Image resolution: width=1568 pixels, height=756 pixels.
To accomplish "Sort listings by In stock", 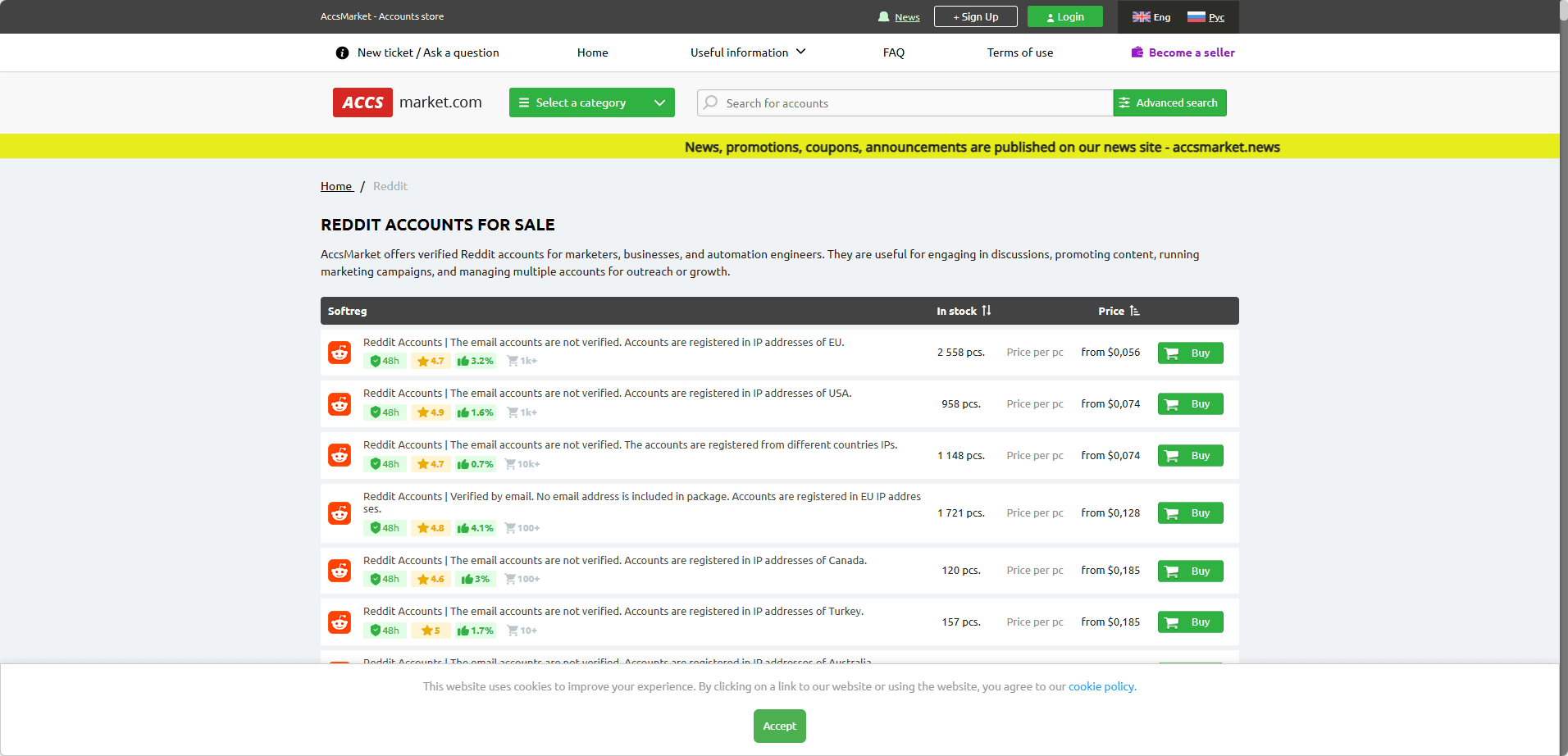I will [964, 311].
